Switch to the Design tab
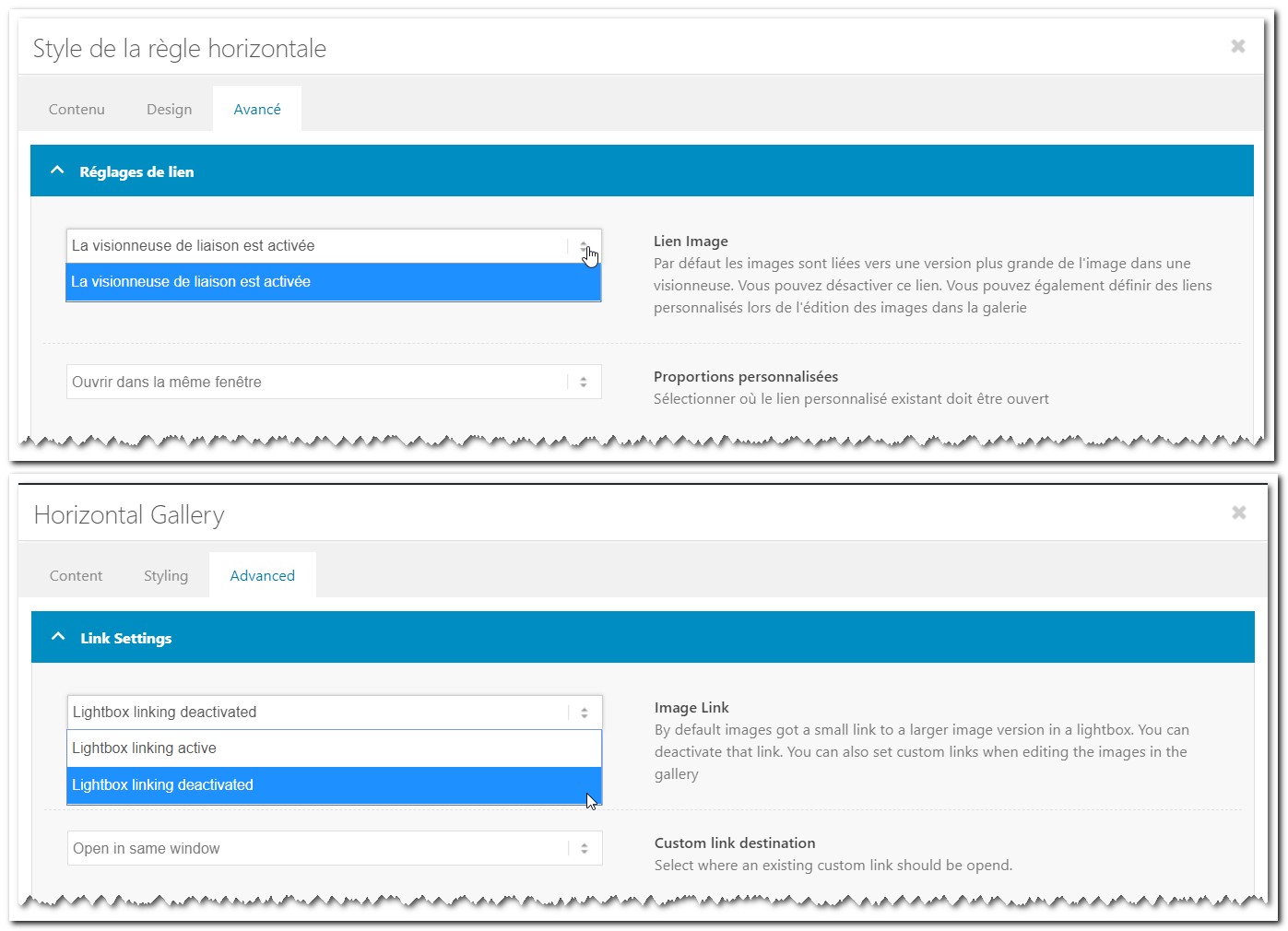Screen dimensions: 1288x931 point(170,109)
